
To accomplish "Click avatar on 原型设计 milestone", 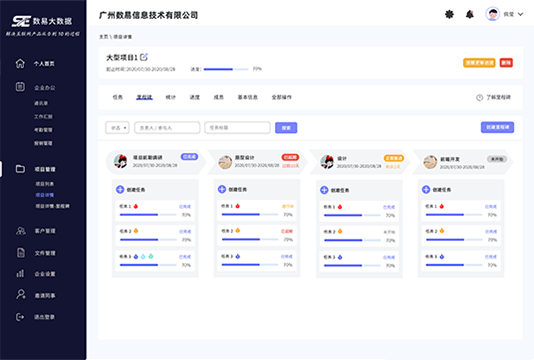I will pos(225,162).
